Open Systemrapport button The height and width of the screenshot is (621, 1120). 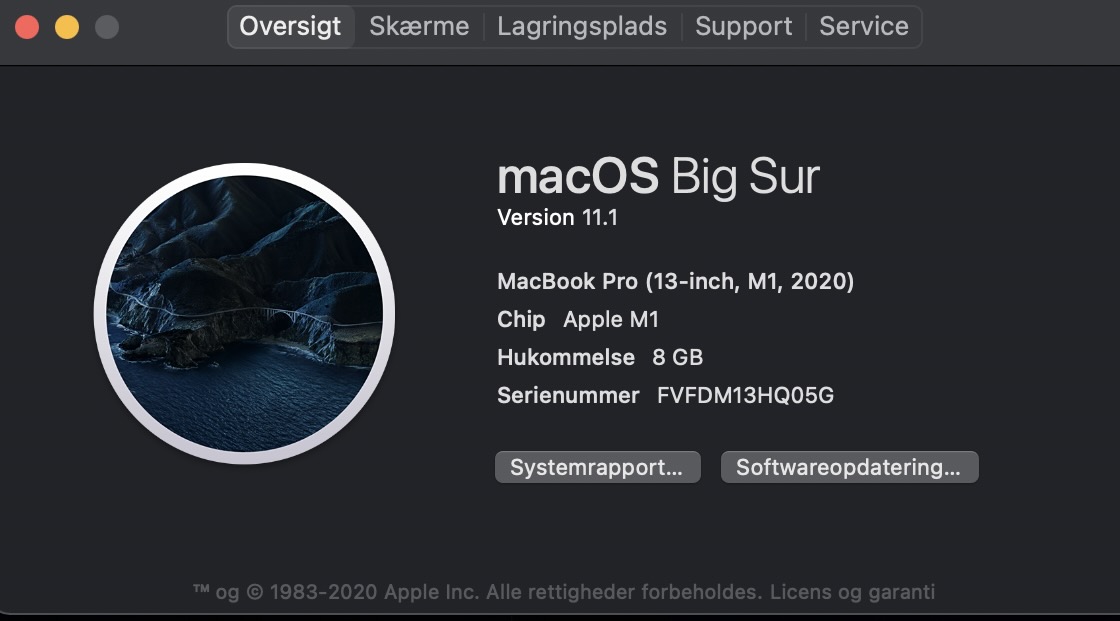coord(597,467)
